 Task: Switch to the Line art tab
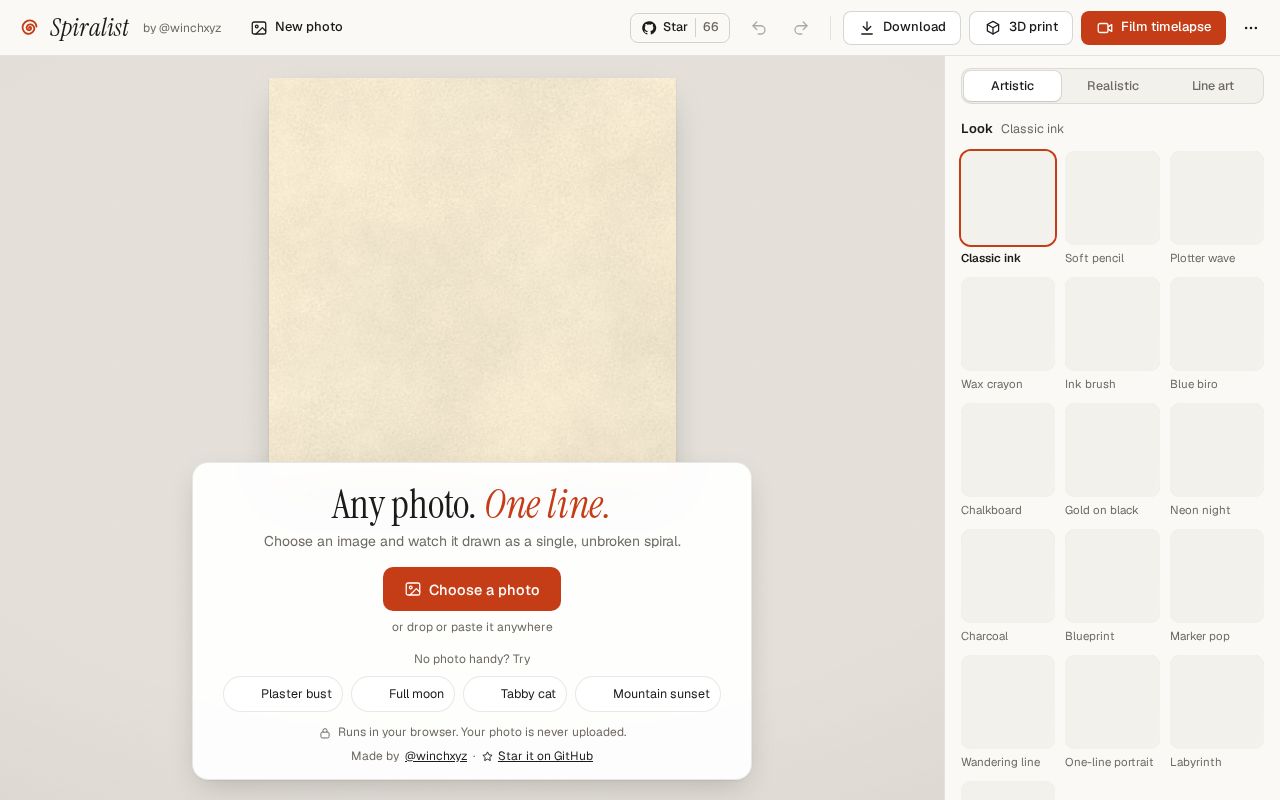tap(1213, 86)
